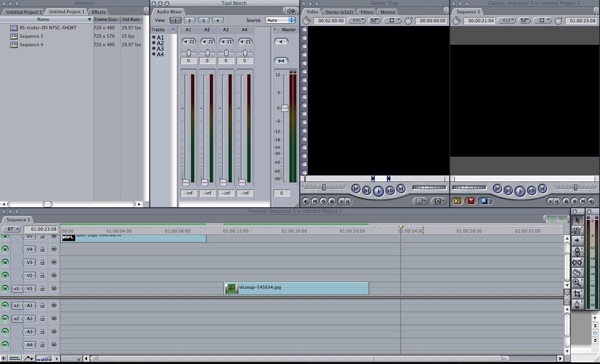The image size is (600, 364).
Task: Switch to the Effects tab in Browser
Action: pos(98,12)
